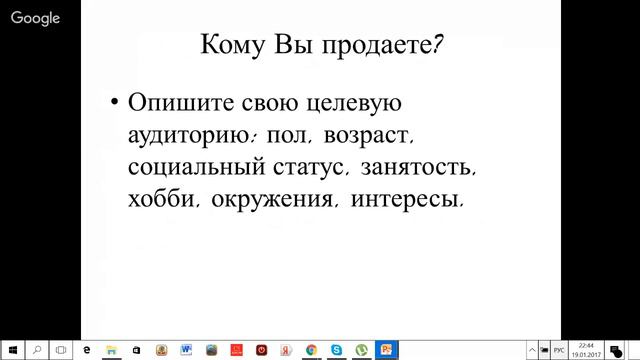Viewport: 640px width, 360px height.
Task: Open the clock showing 22:44
Action: click(x=586, y=350)
